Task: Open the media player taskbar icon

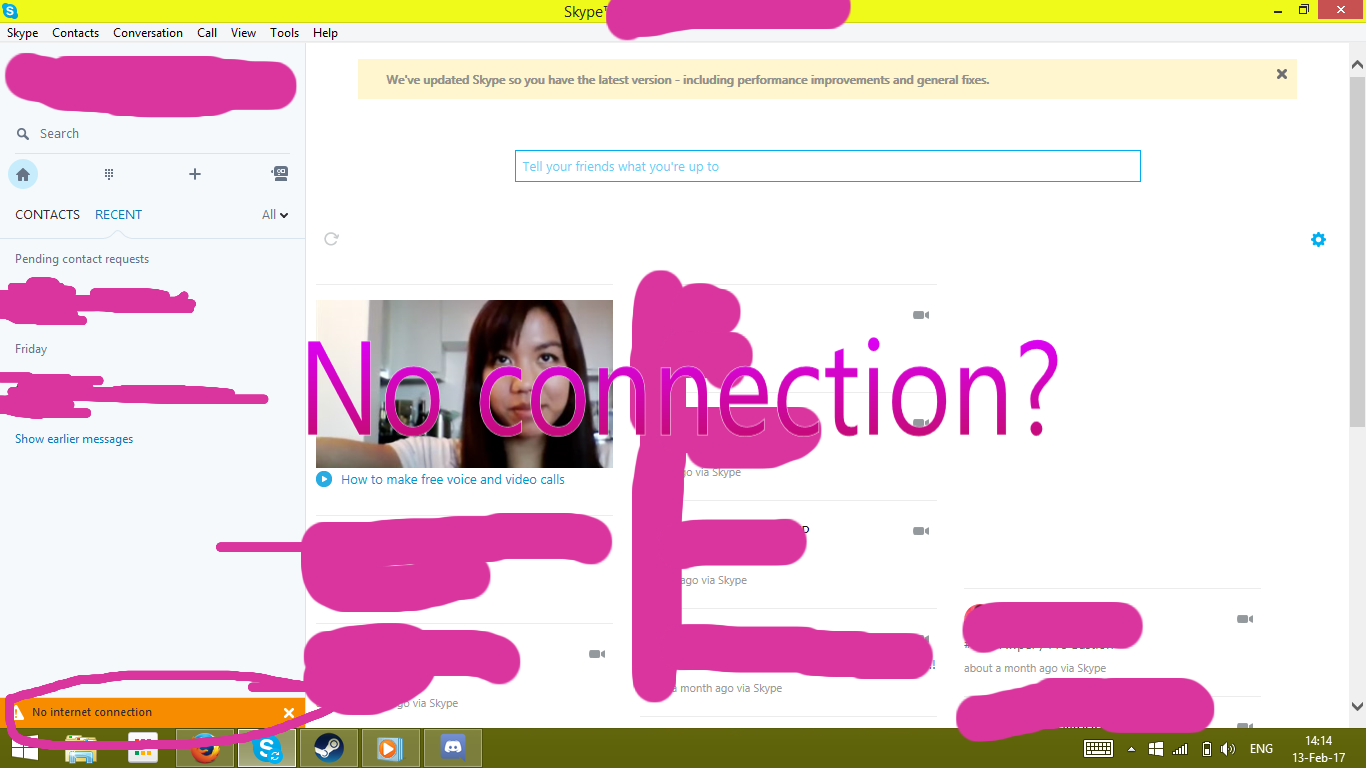Action: coord(391,748)
